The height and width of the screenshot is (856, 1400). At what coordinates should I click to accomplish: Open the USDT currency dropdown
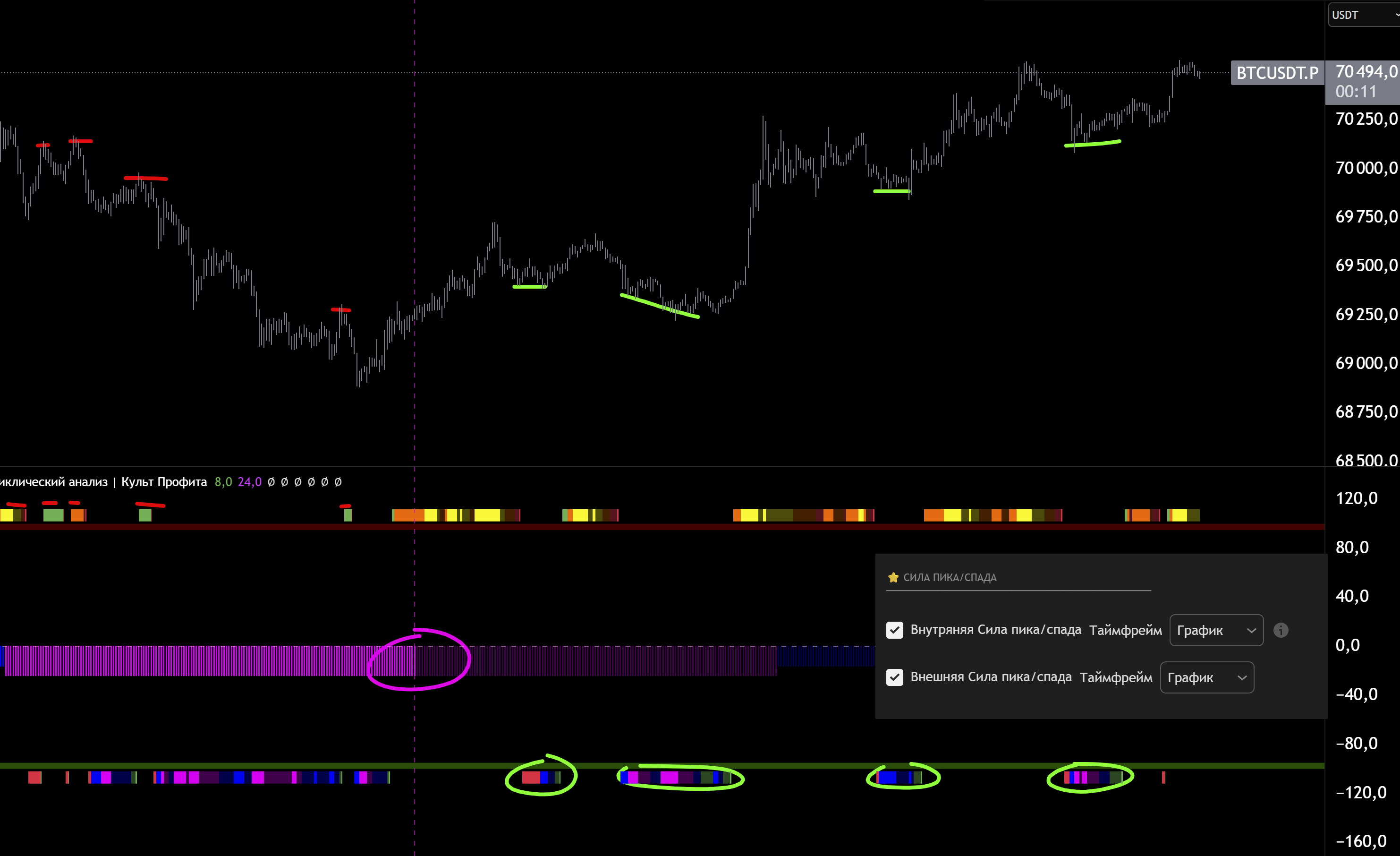pyautogui.click(x=1364, y=15)
